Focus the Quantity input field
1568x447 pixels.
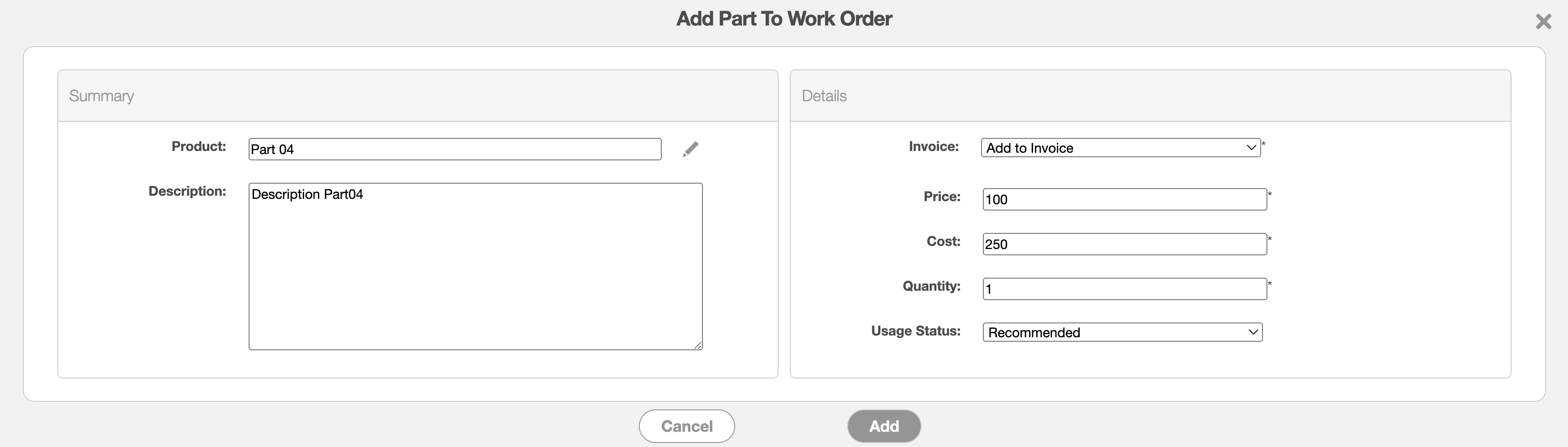point(1124,289)
